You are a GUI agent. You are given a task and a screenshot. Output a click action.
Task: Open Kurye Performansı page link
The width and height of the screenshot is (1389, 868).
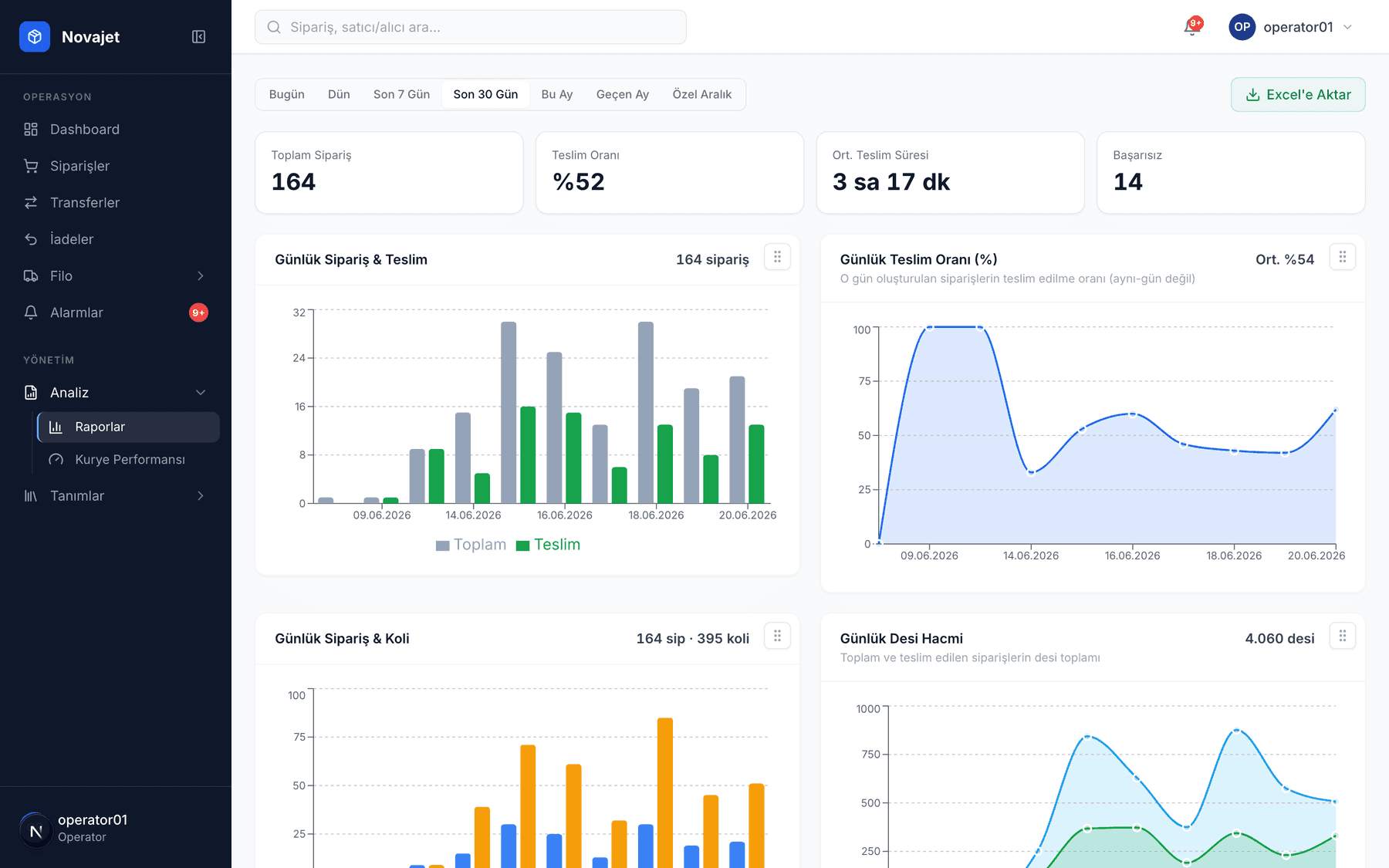[128, 459]
